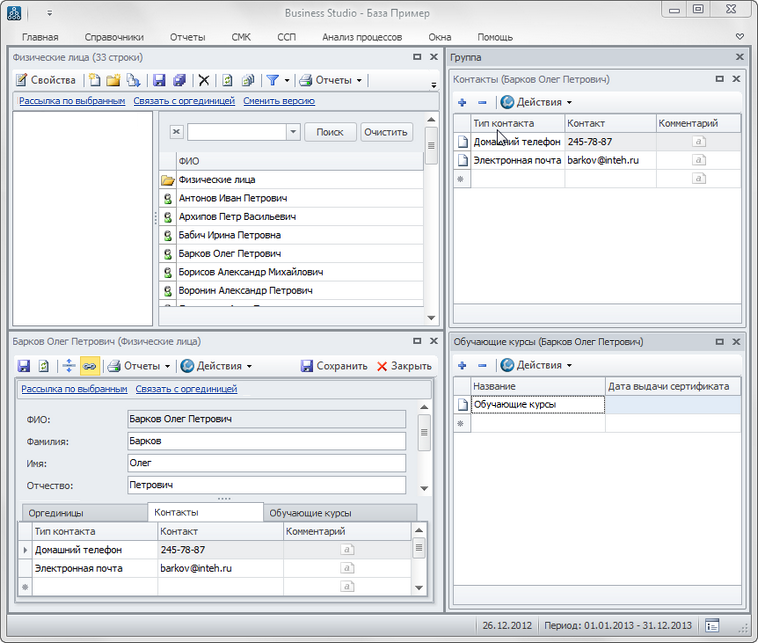Add a contact with the plus icon in Контакты panel
This screenshot has width=758, height=643.
tap(462, 102)
